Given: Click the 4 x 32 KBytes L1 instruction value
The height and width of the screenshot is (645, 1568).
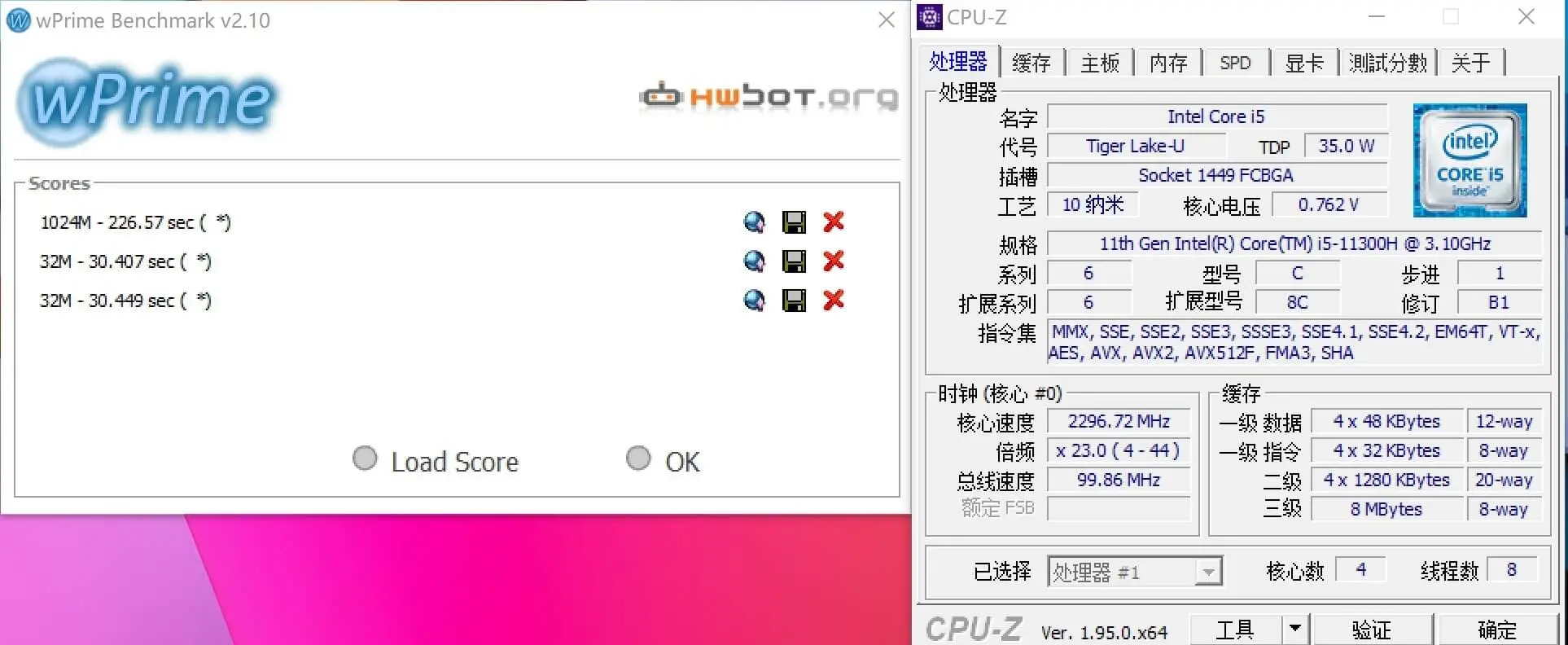Looking at the screenshot, I should click(1387, 450).
